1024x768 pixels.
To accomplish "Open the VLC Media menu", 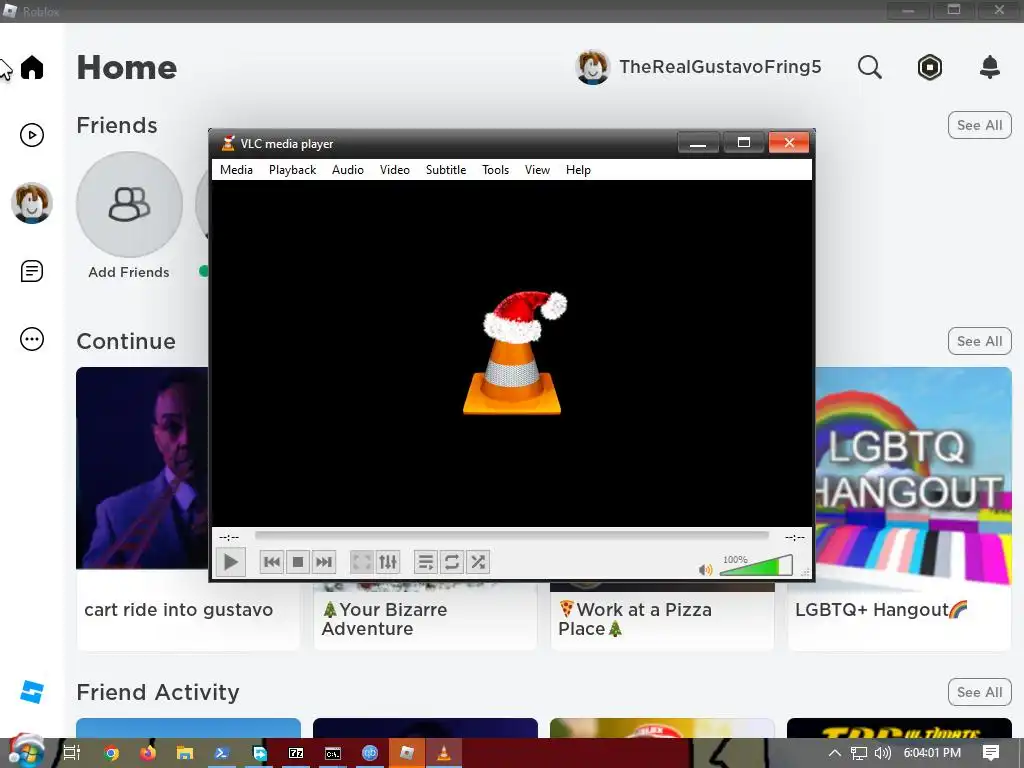I will point(236,170).
